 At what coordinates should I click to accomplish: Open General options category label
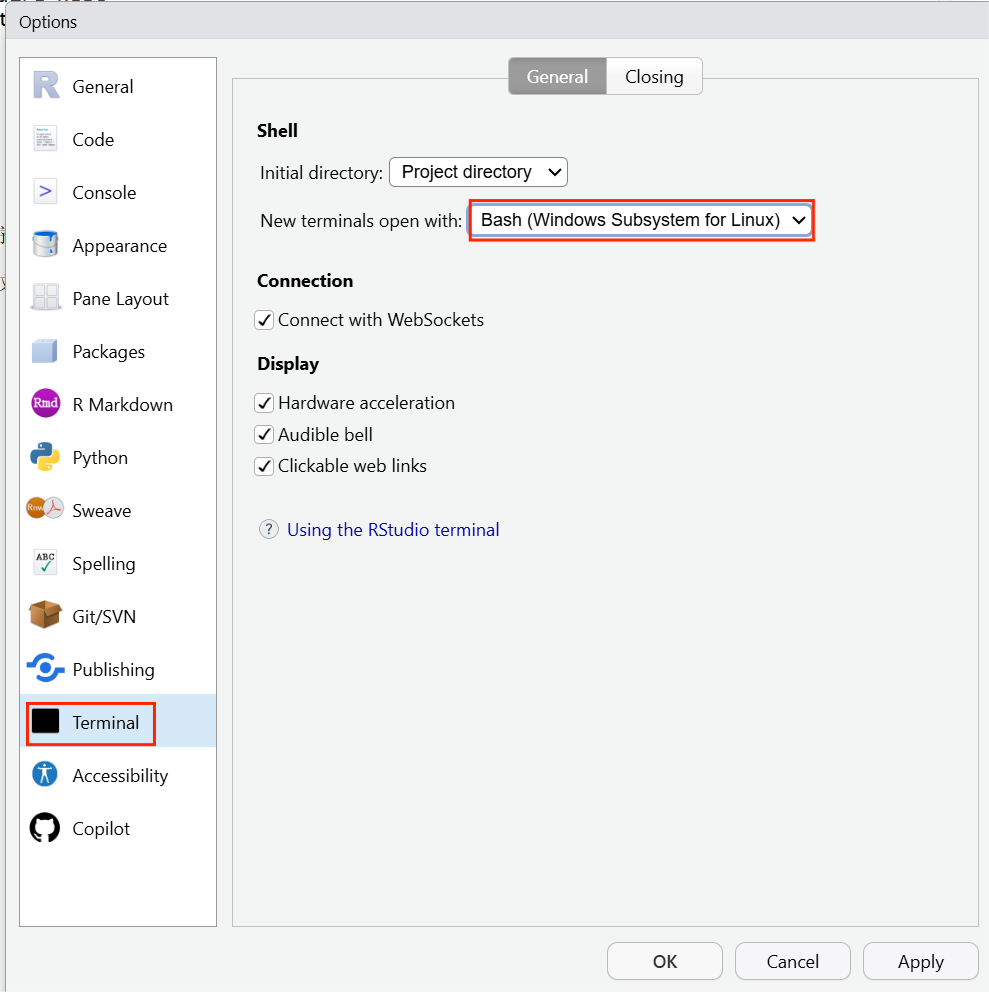point(103,87)
